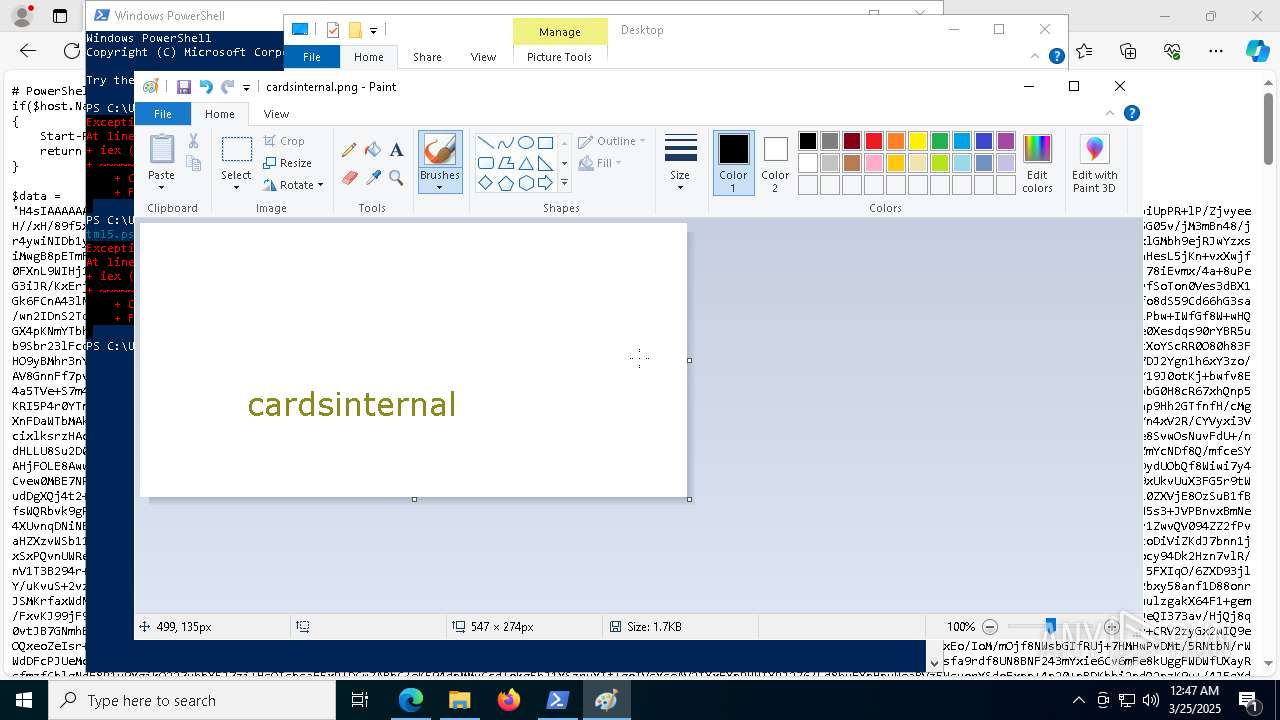This screenshot has width=1280, height=720.
Task: Select the Fill with color bucket tool
Action: tap(373, 150)
